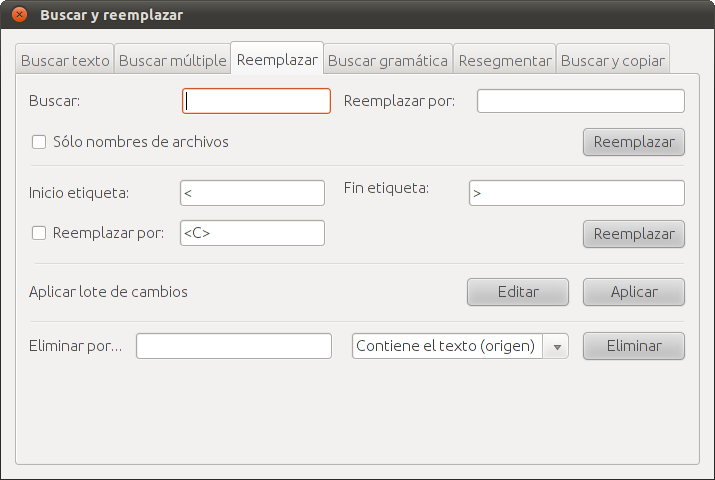Click the Fin etiqueta field

(x=576, y=193)
